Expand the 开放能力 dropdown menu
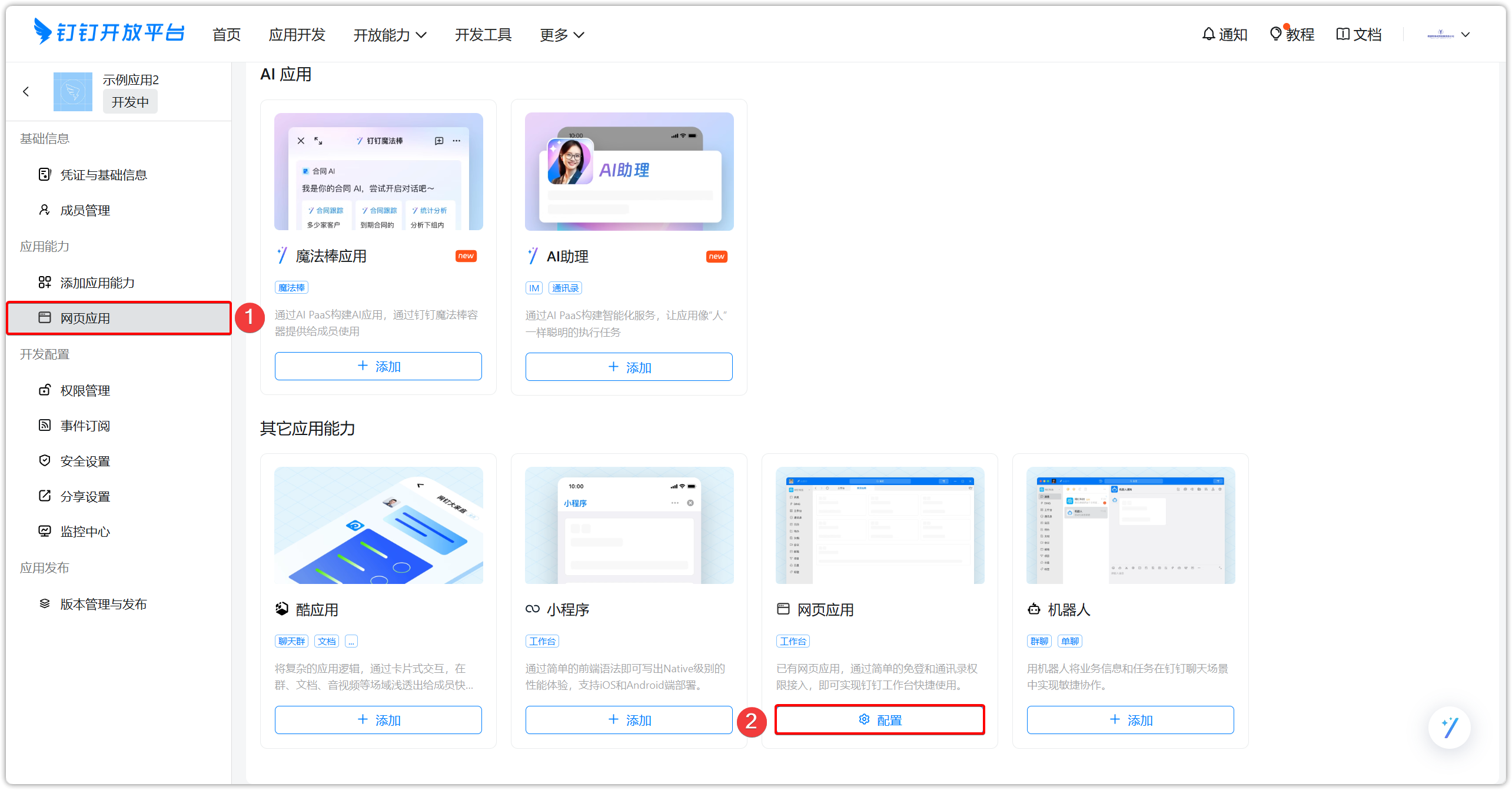This screenshot has width=1512, height=790. coord(390,35)
